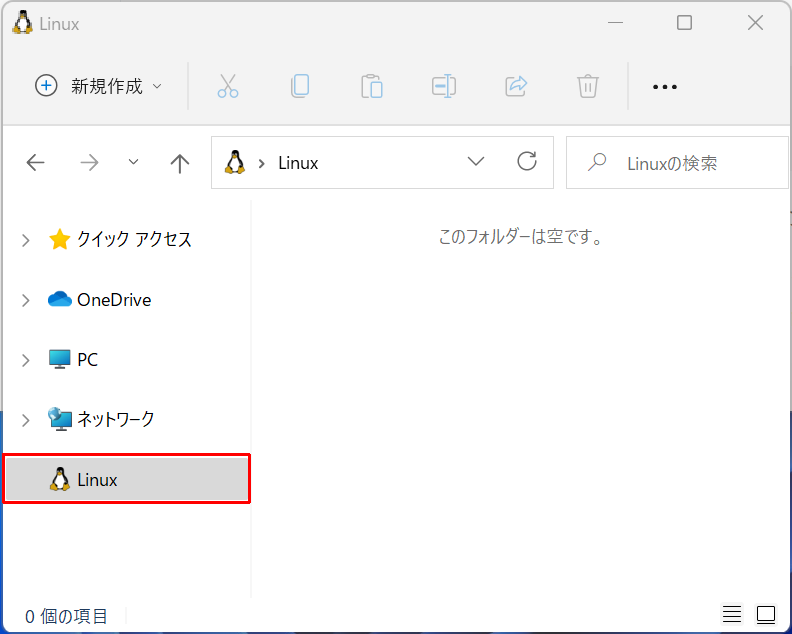This screenshot has width=792, height=634.
Task: Open recent locations dropdown chevron
Action: pos(133,162)
